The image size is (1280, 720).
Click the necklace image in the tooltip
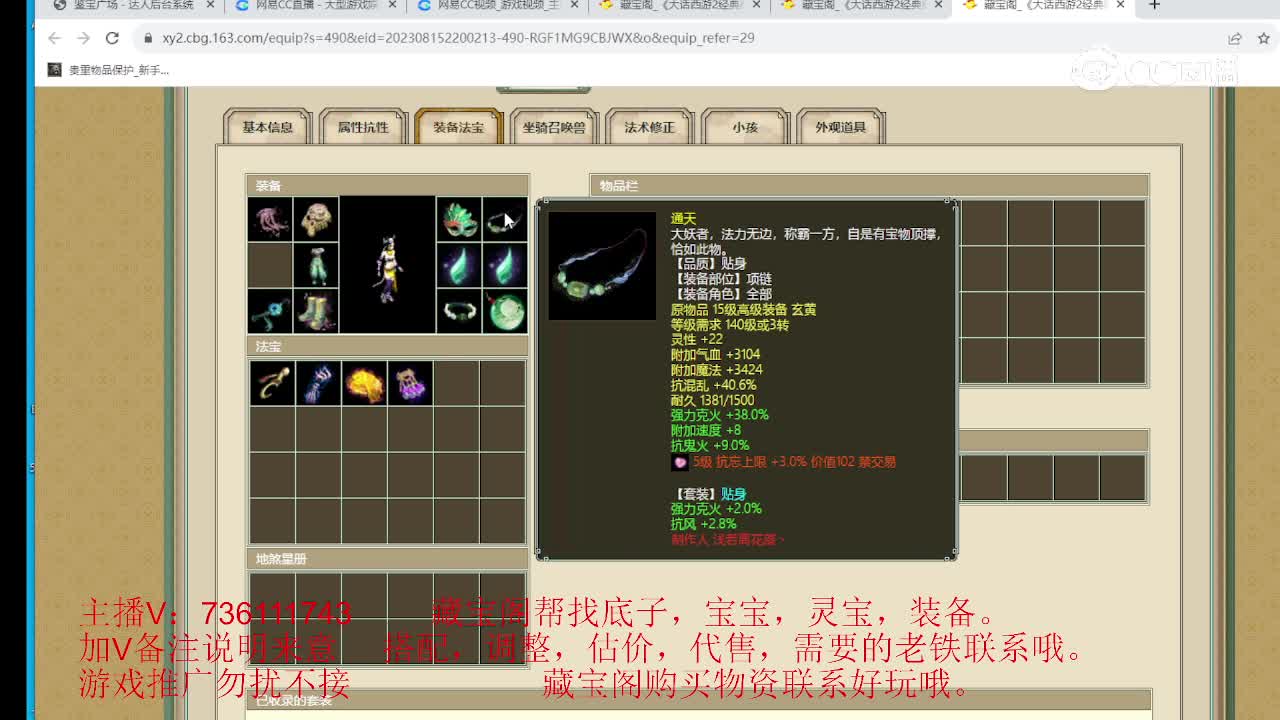point(602,266)
